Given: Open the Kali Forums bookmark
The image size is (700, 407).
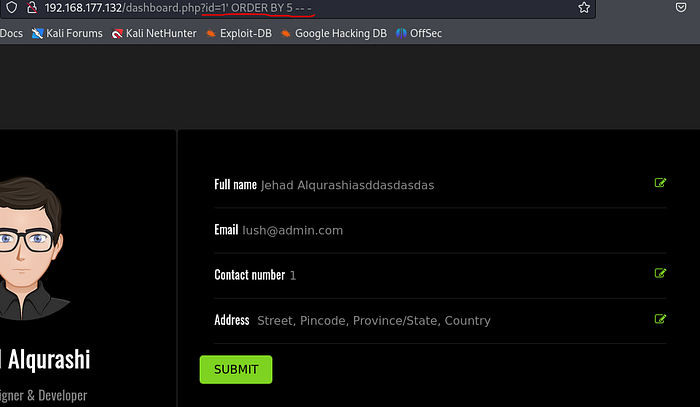Looking at the screenshot, I should [67, 33].
